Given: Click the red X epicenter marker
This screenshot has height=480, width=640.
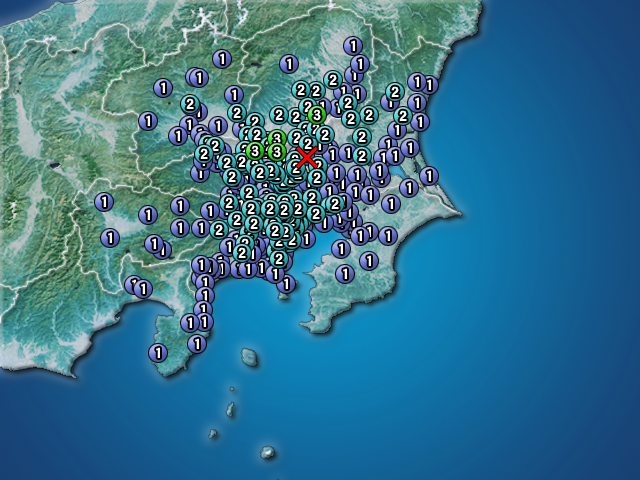Looking at the screenshot, I should pyautogui.click(x=307, y=157).
